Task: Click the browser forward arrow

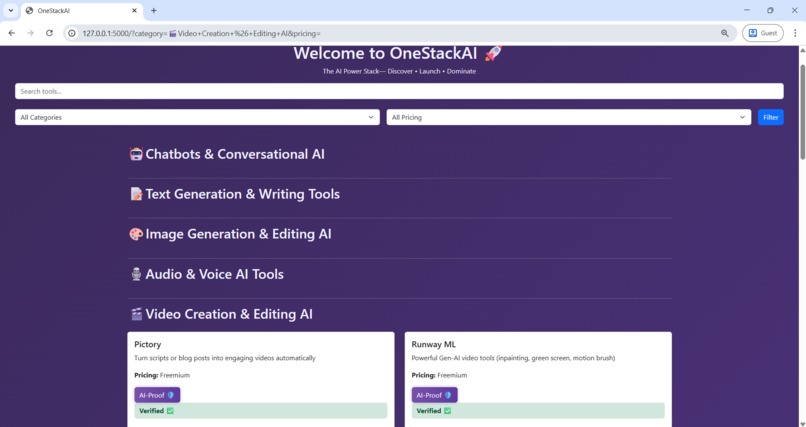Action: click(30, 33)
